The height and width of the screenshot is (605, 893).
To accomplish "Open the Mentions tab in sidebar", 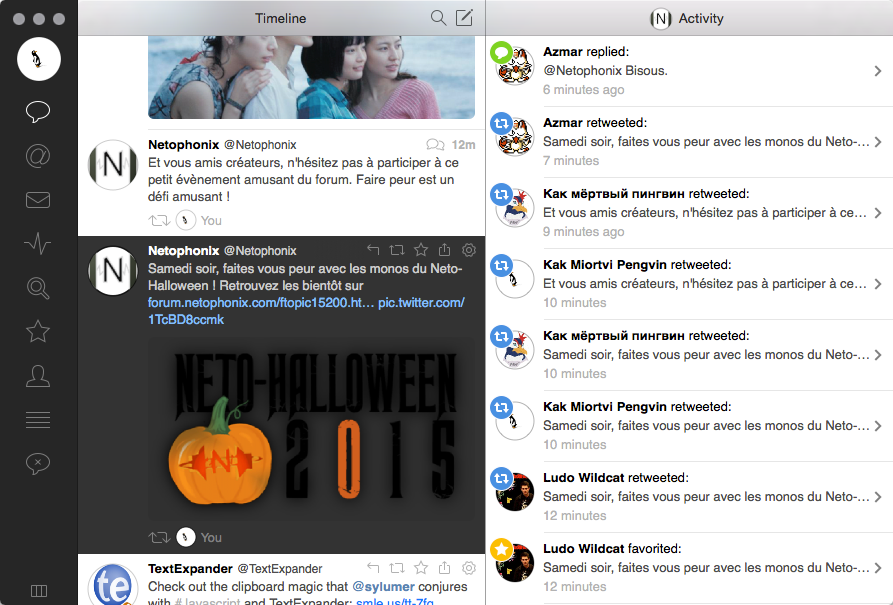I will tap(38, 156).
